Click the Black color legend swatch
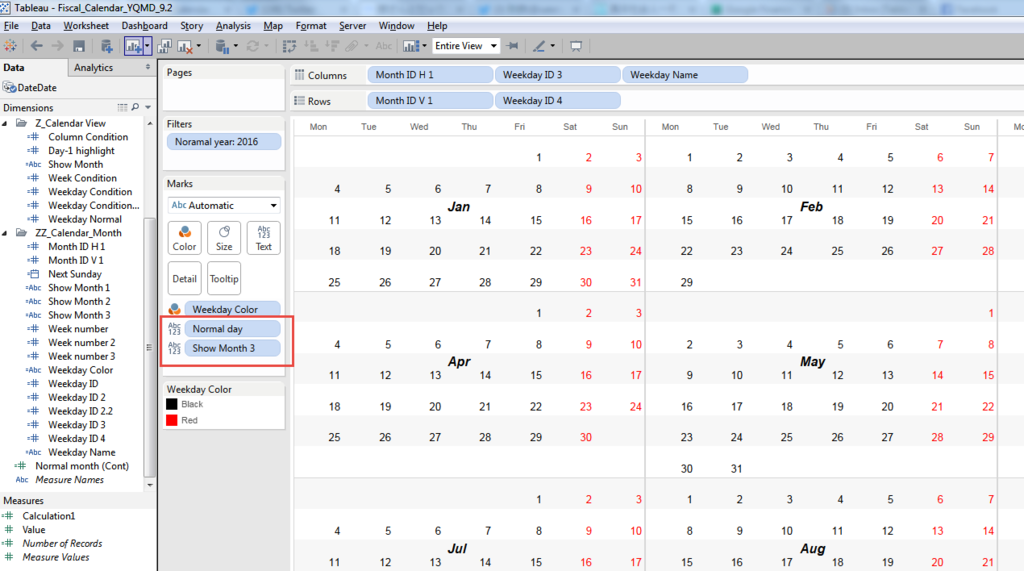1024x571 pixels. [172, 404]
